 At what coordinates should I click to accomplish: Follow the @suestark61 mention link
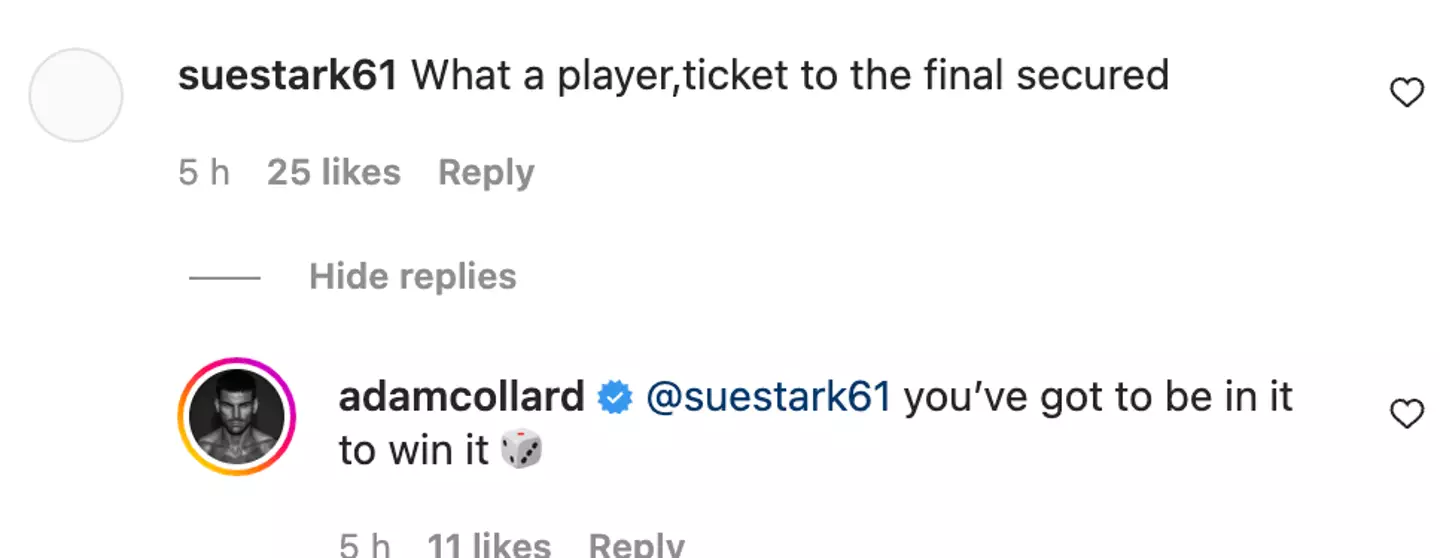(x=768, y=398)
